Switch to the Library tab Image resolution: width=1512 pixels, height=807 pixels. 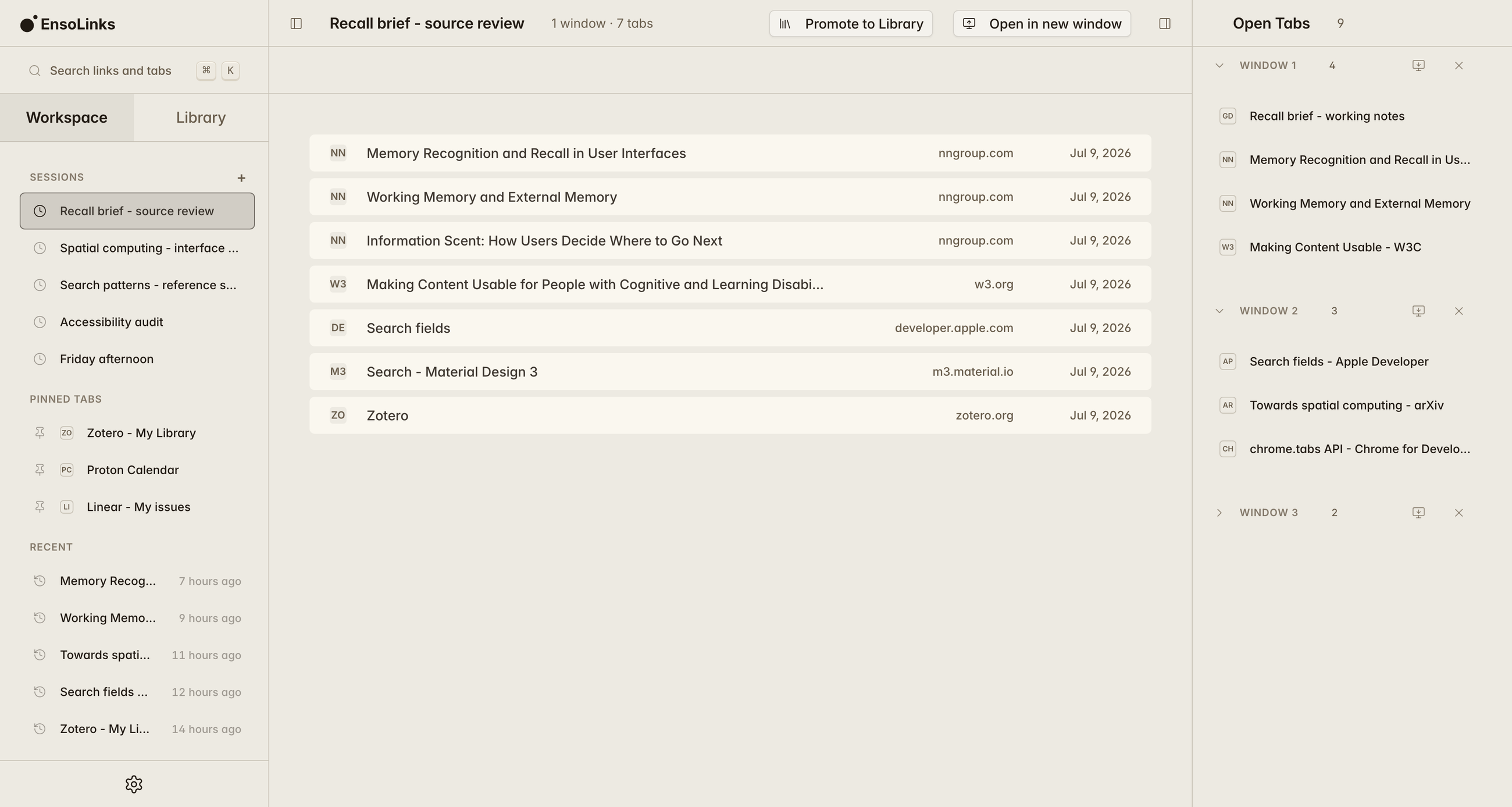[x=201, y=118]
